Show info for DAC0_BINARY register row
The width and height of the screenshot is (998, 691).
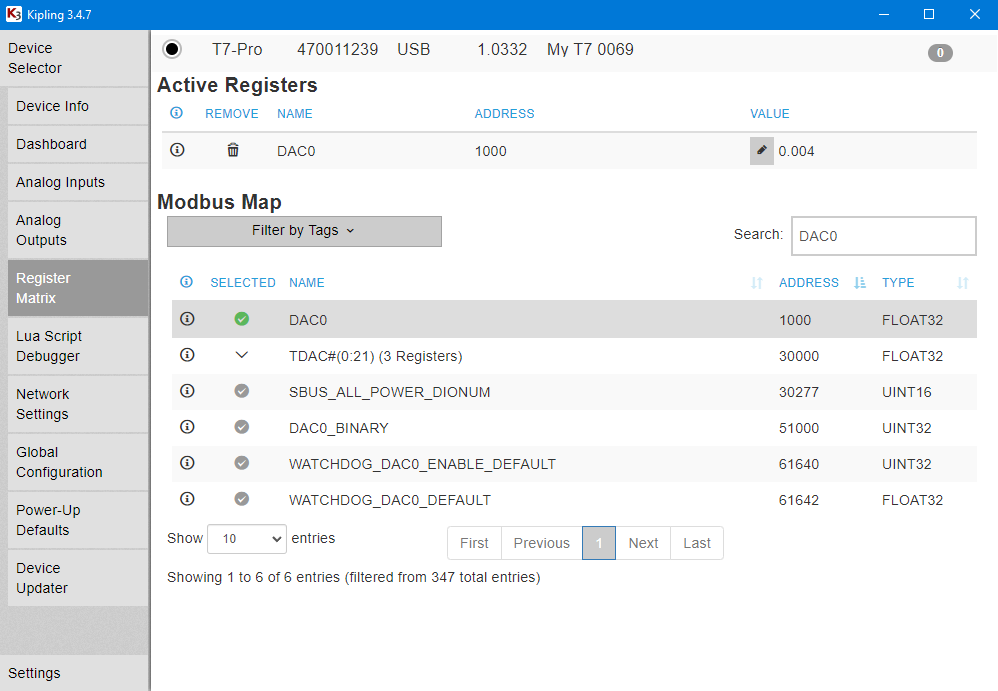[x=186, y=427]
